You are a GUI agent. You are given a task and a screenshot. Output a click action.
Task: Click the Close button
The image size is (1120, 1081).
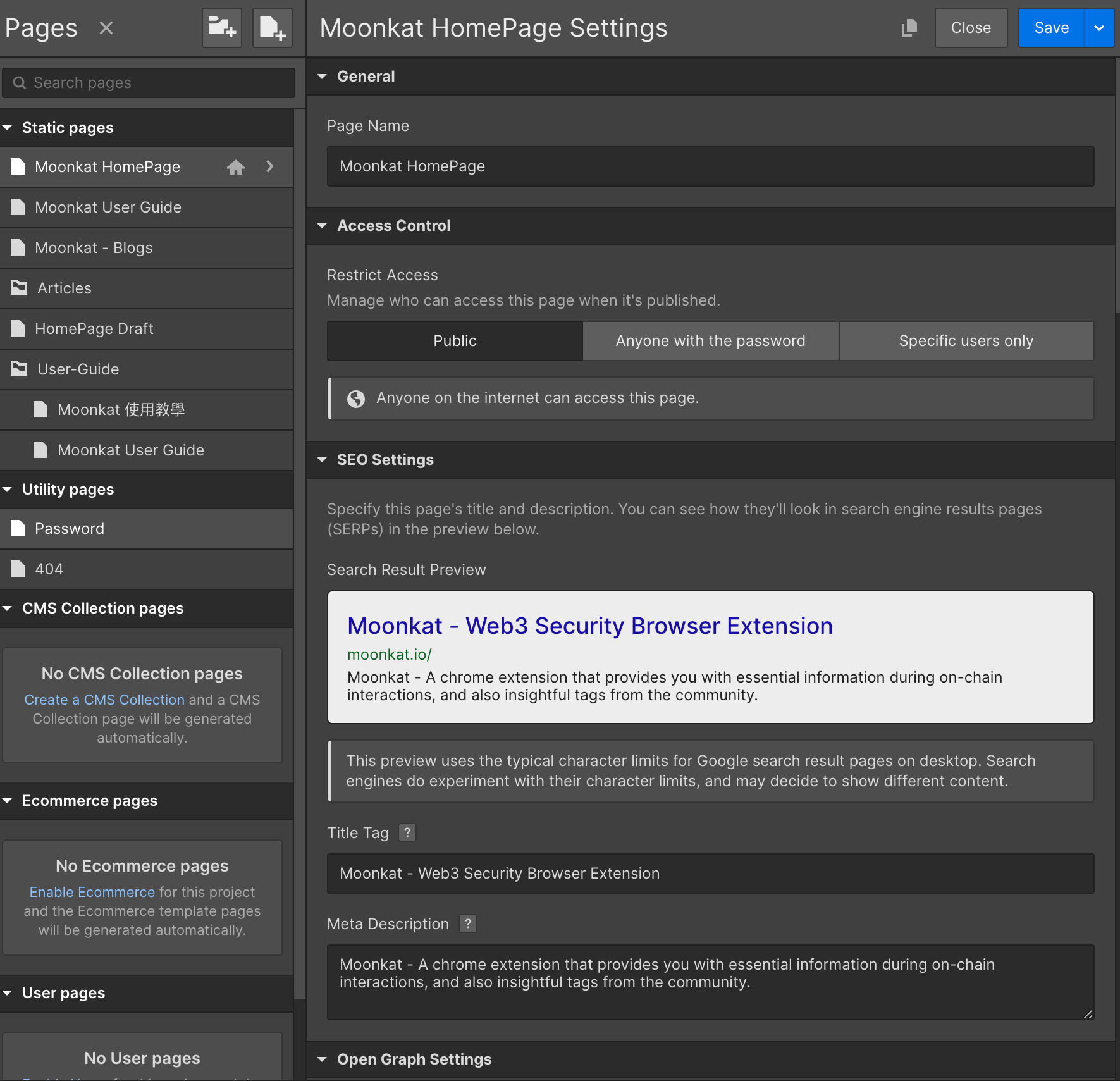tap(971, 28)
